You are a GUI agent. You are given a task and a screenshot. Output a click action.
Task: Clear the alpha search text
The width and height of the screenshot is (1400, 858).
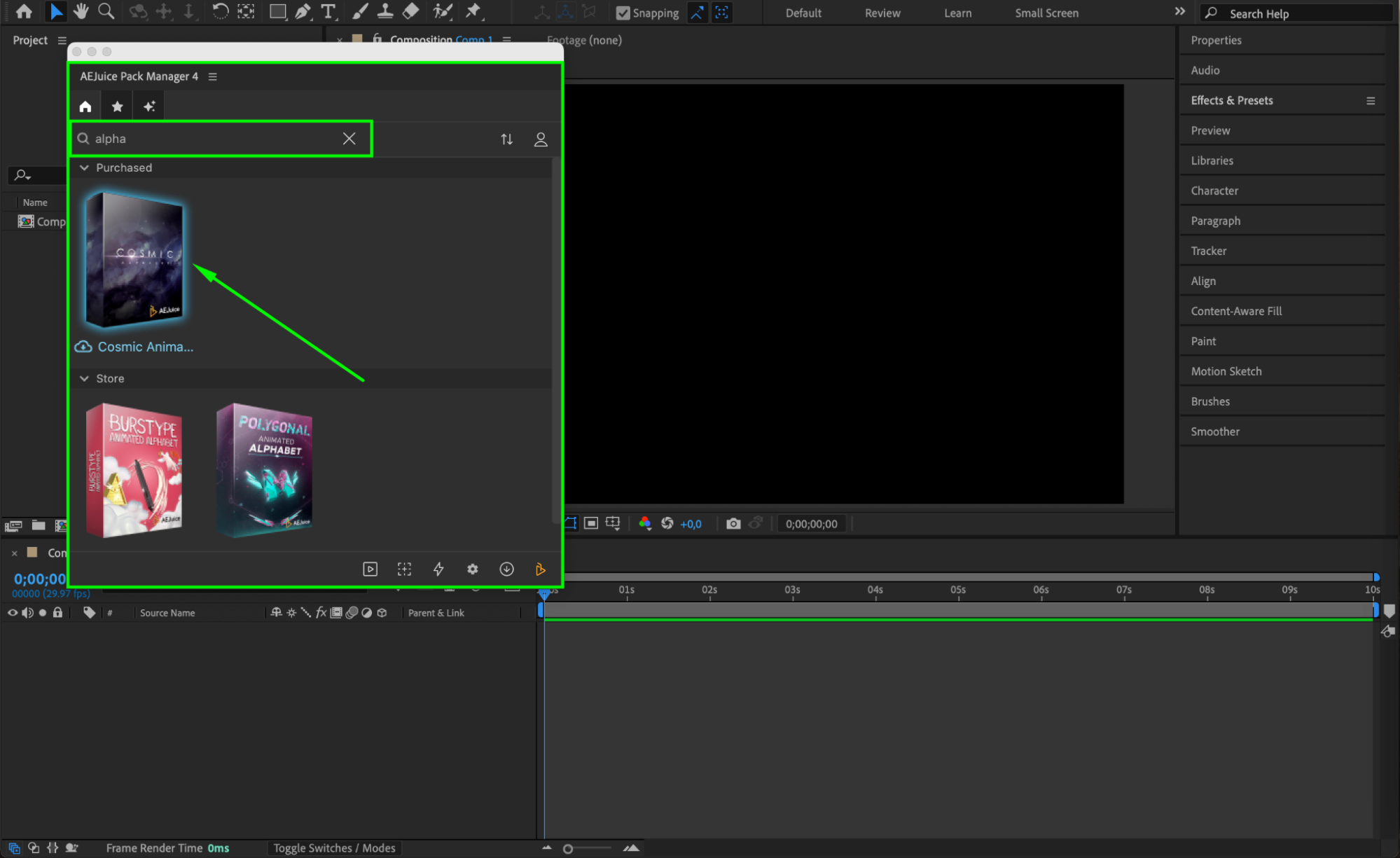click(349, 139)
